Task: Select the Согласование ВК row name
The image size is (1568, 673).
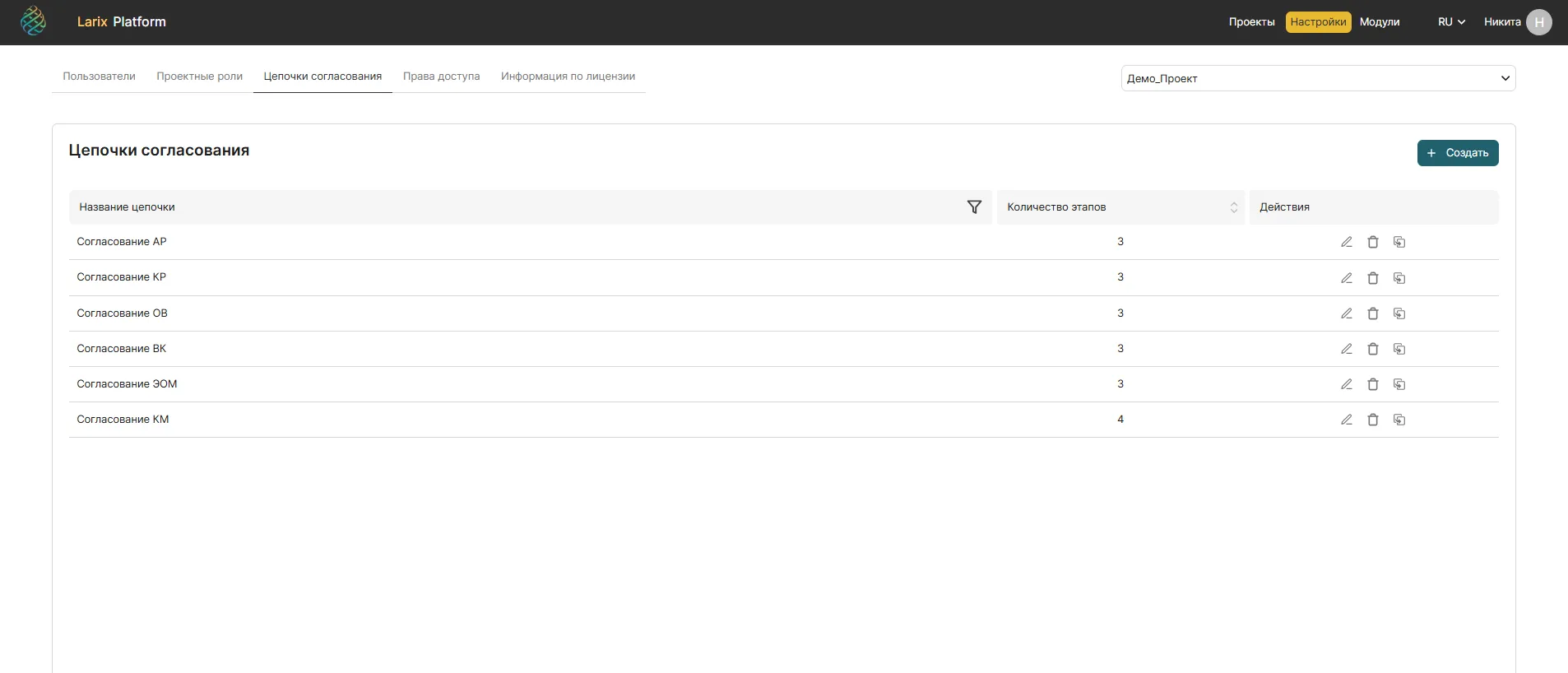Action: [x=122, y=349]
